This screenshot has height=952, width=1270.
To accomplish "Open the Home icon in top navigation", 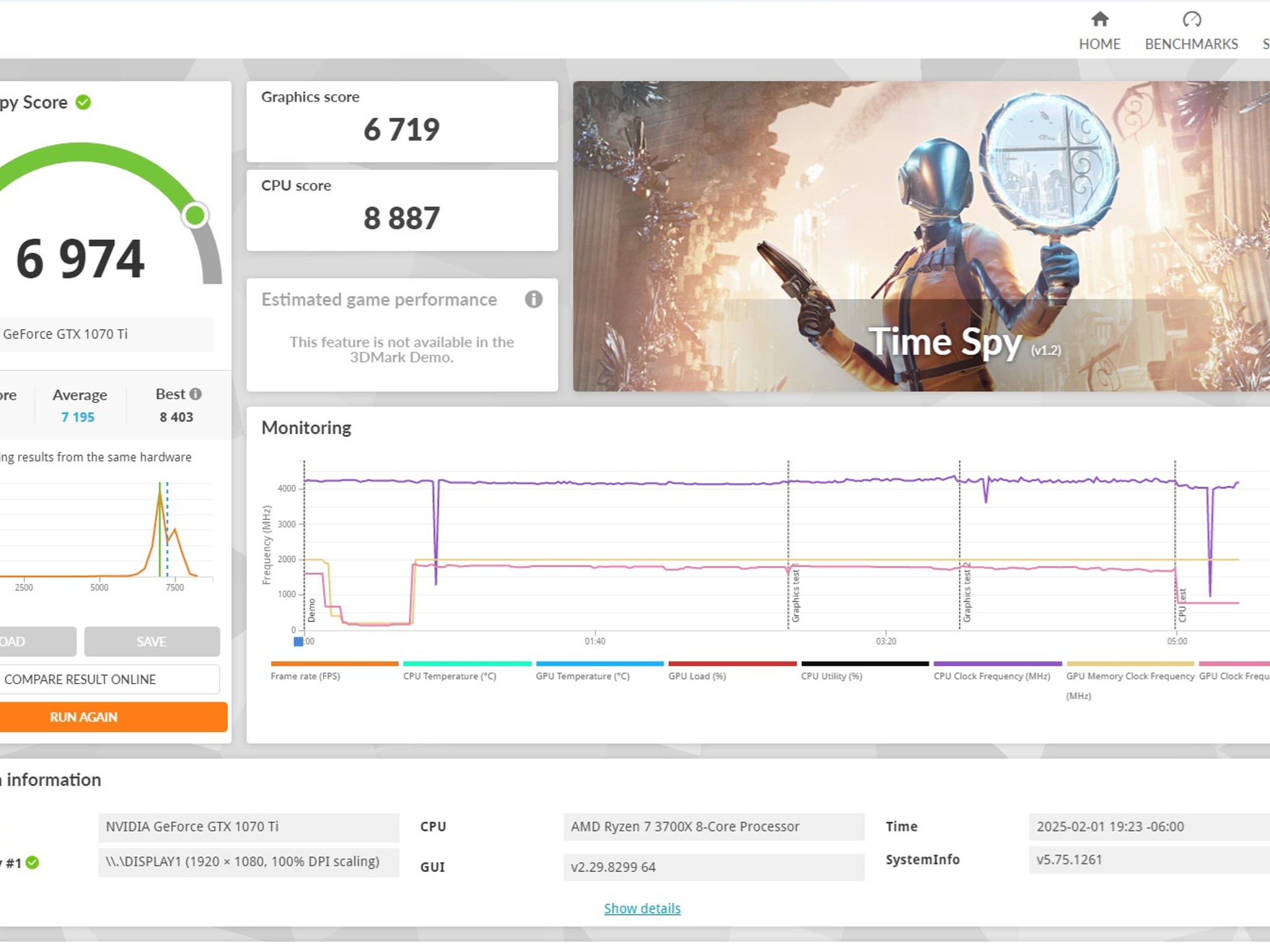I will (1099, 19).
